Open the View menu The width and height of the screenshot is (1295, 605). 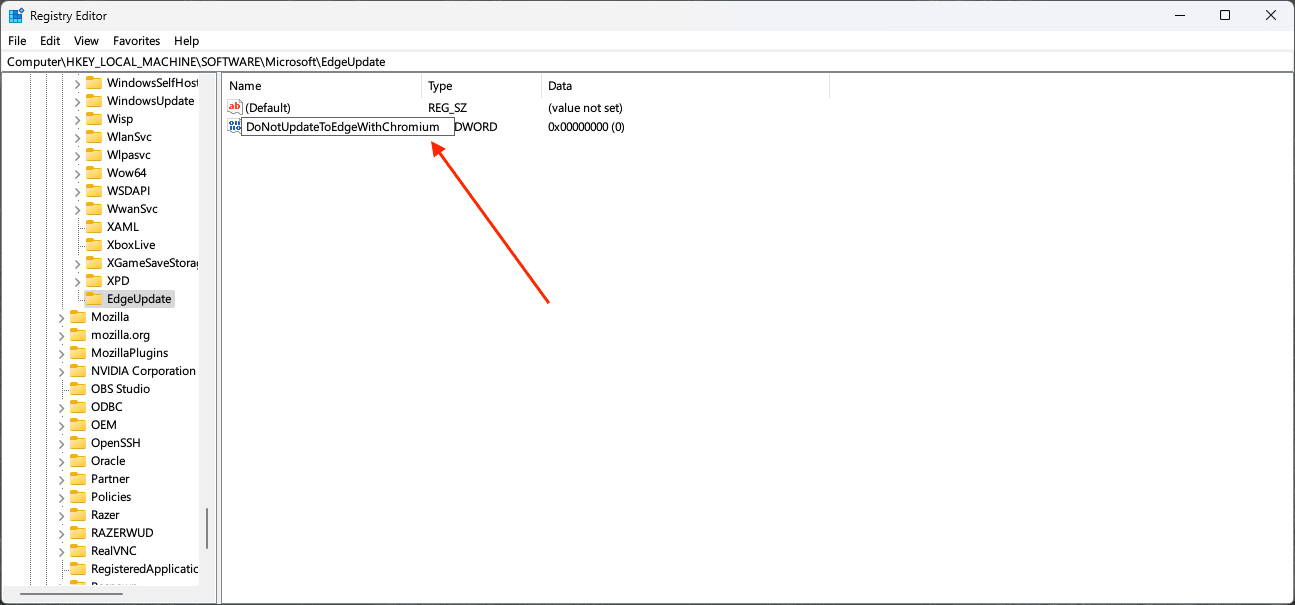87,41
